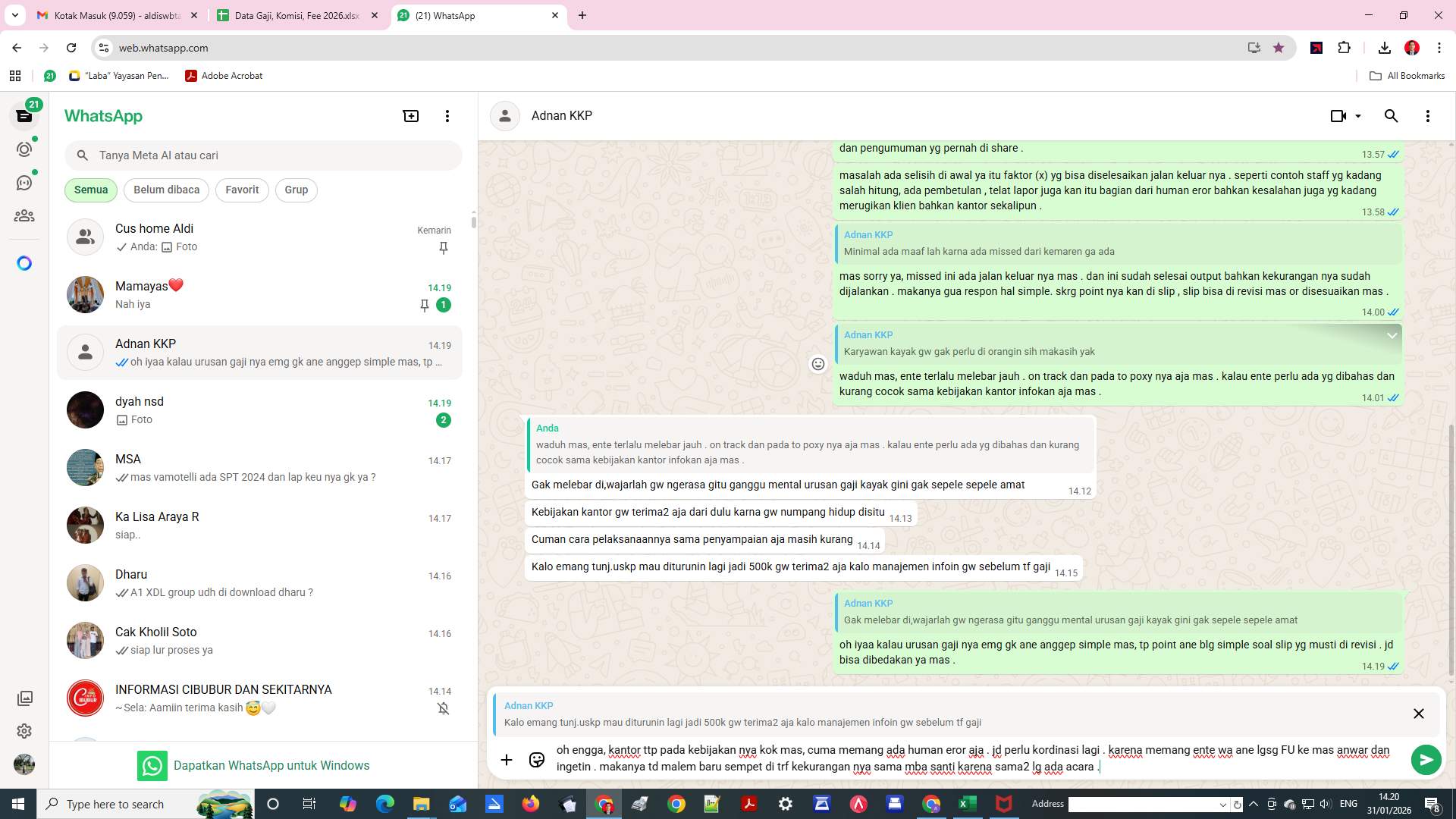
Task: Unpin the Cus home Aldi chat
Action: 443,248
